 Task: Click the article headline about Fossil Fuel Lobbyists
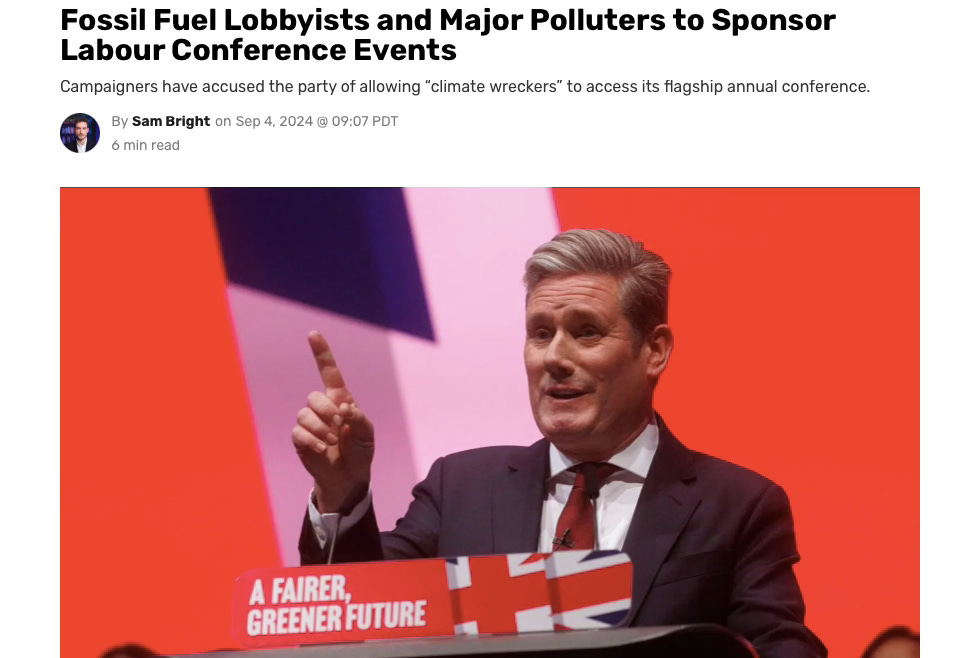pos(447,35)
